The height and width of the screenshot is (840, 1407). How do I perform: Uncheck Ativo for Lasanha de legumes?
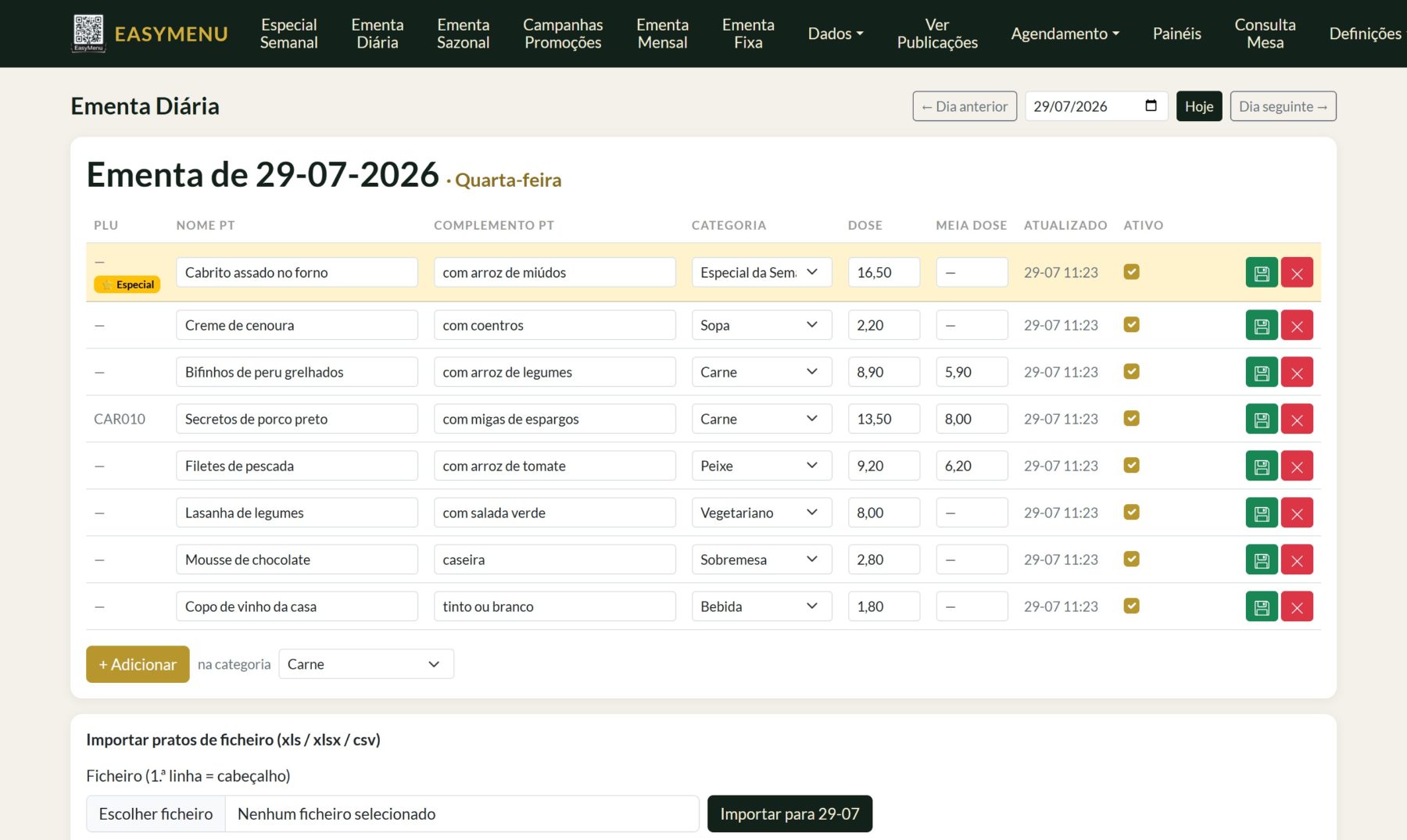pyautogui.click(x=1131, y=512)
